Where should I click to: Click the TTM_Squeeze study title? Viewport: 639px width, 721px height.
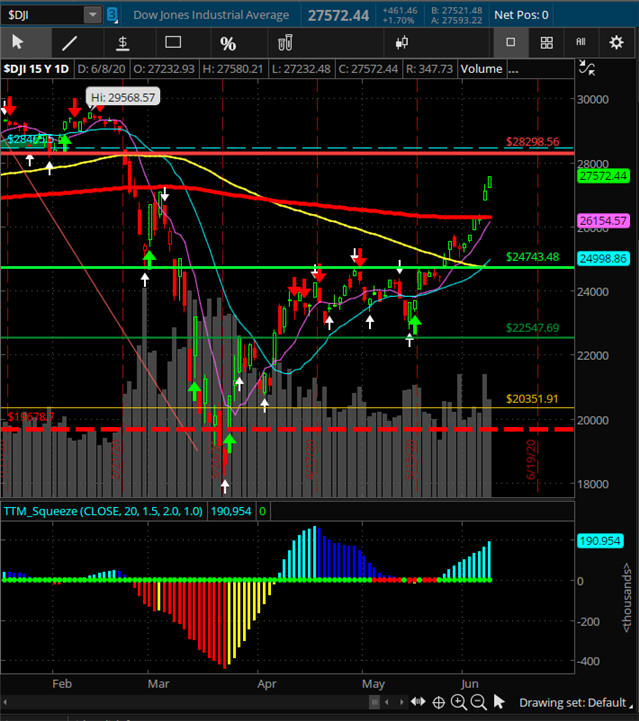(x=42, y=511)
